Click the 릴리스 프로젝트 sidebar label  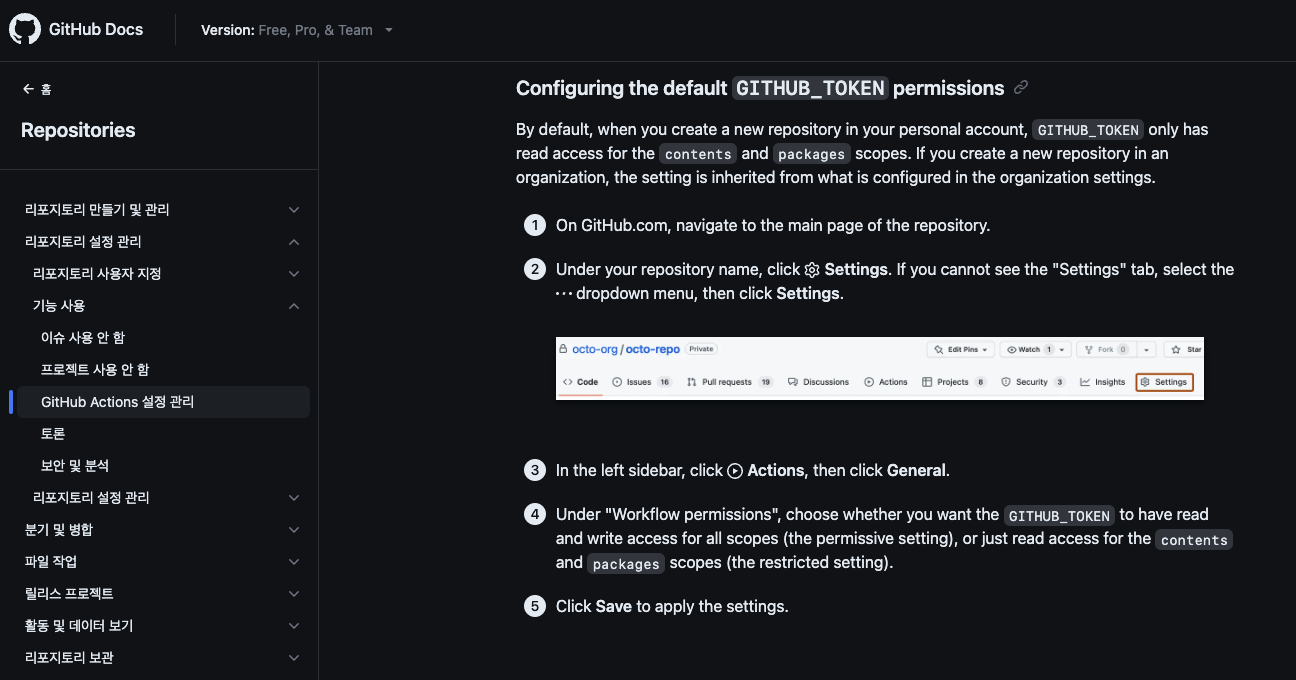[69, 594]
